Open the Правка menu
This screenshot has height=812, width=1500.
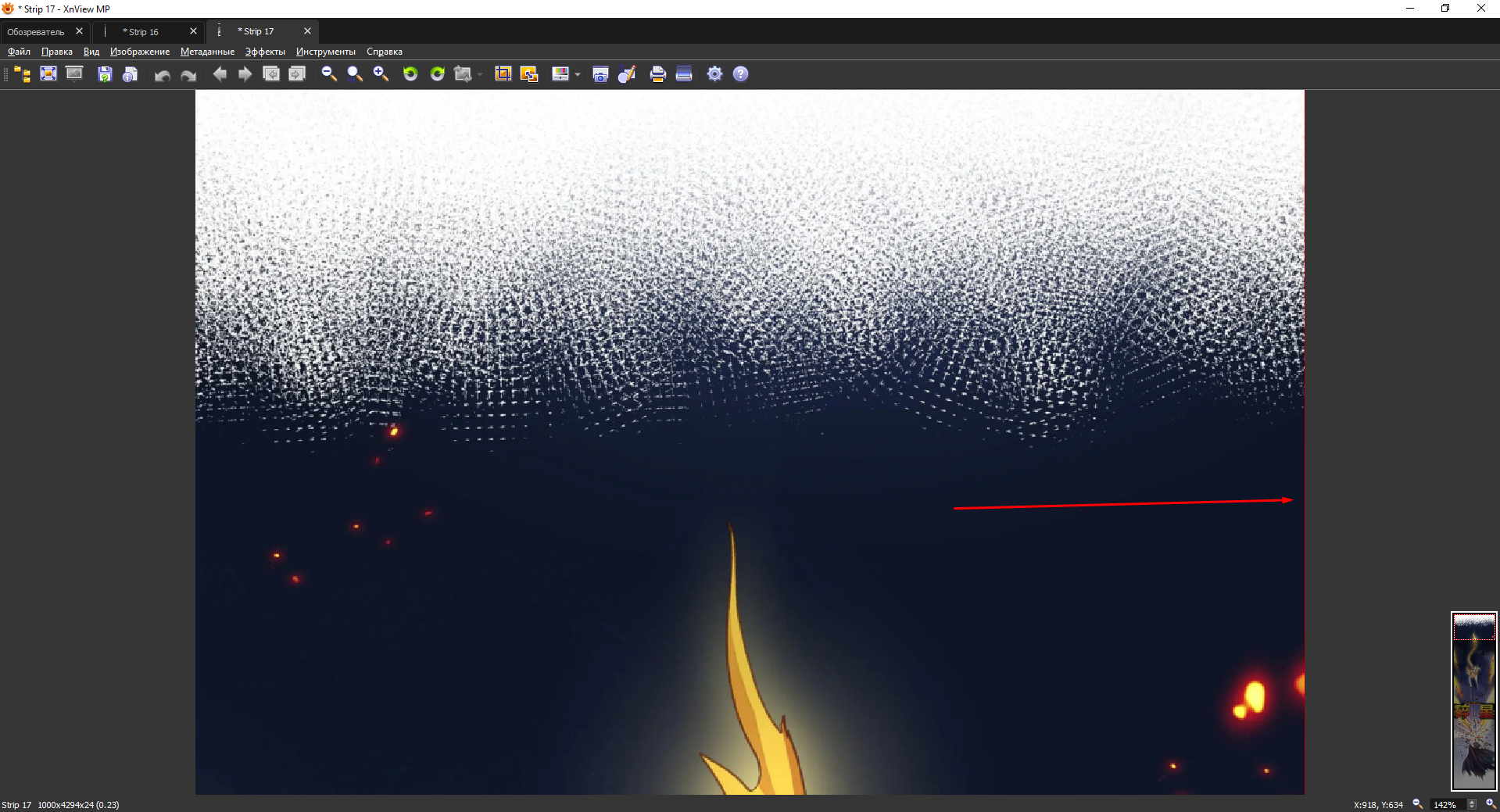[57, 52]
